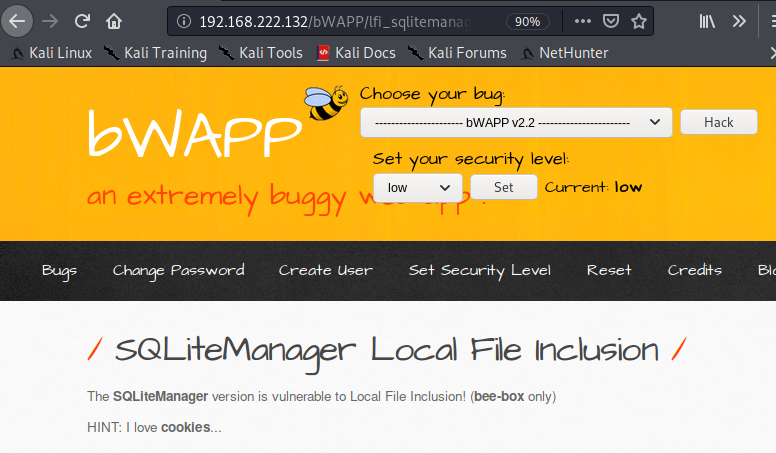Open the security level dropdown
The image size is (776, 453).
pyautogui.click(x=418, y=188)
